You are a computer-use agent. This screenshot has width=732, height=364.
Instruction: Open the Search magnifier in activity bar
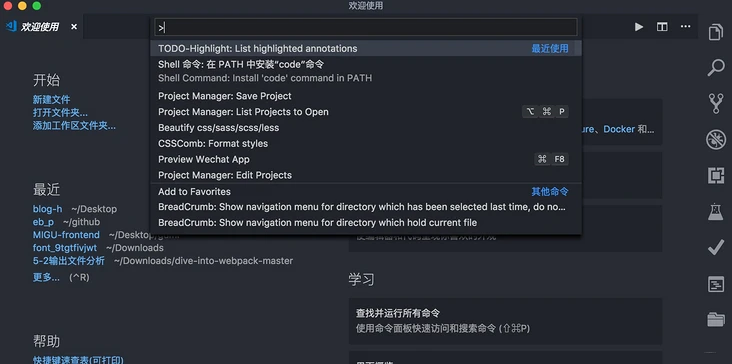[716, 68]
